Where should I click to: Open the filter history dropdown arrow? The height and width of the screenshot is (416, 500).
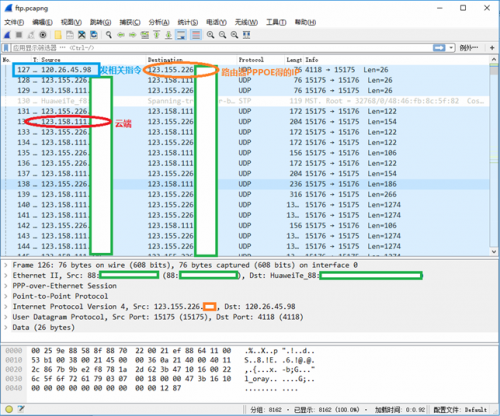pos(451,48)
